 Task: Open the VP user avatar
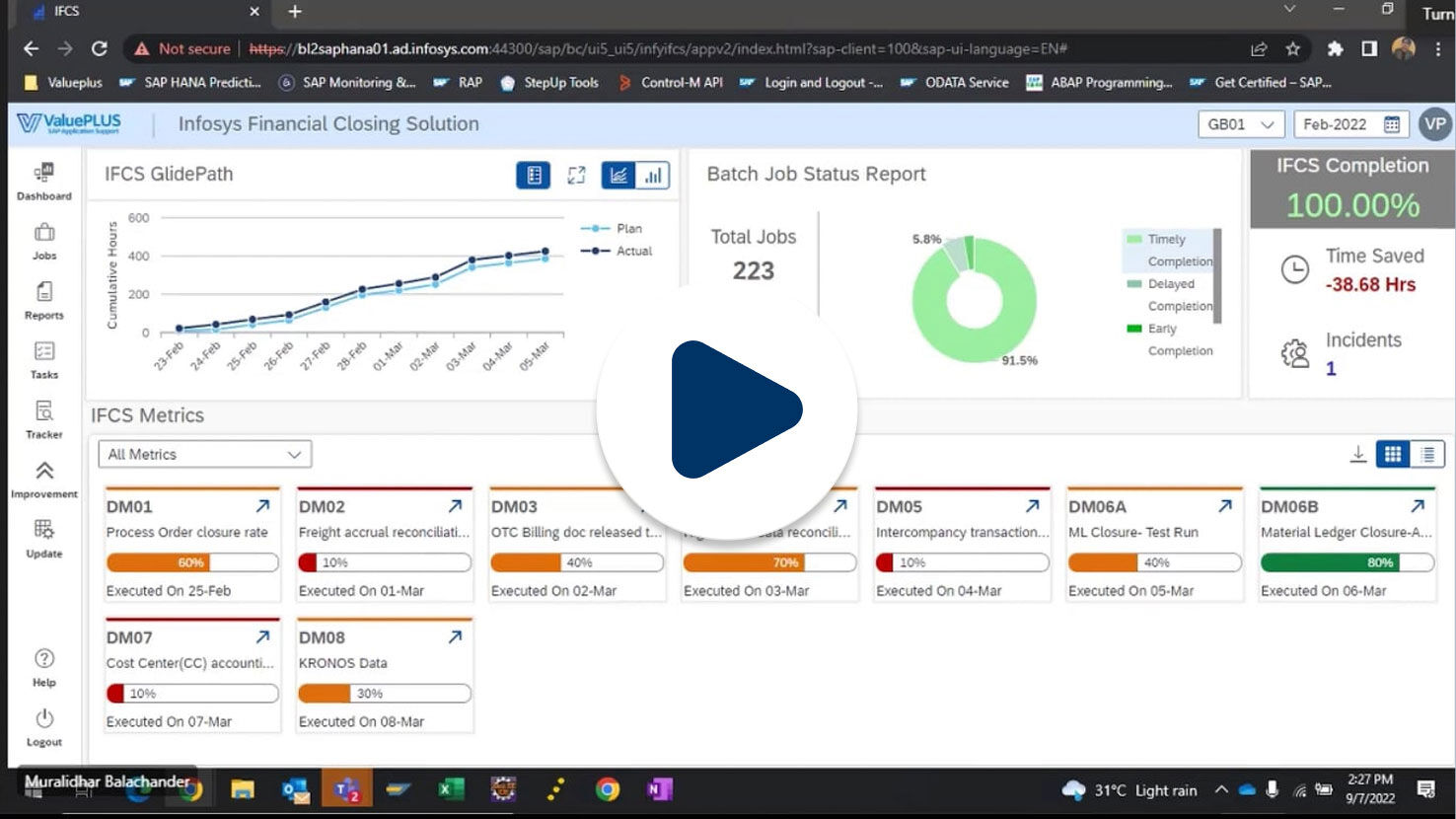[1434, 124]
